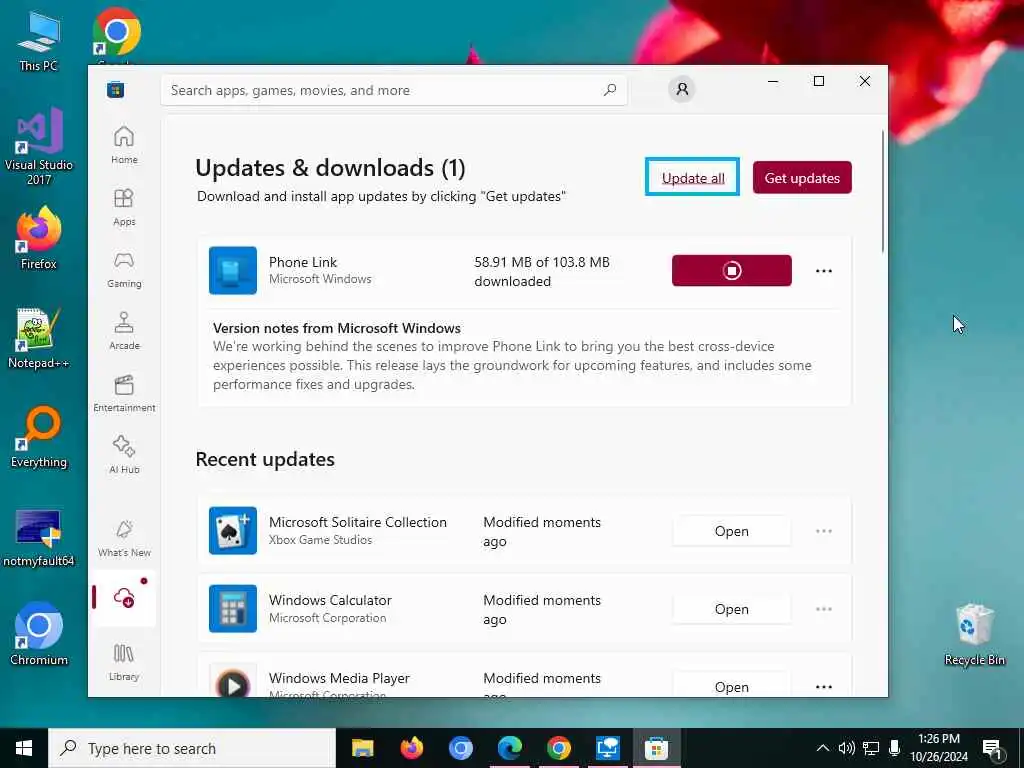Click the Get updates button
1024x768 pixels.
[x=802, y=178]
